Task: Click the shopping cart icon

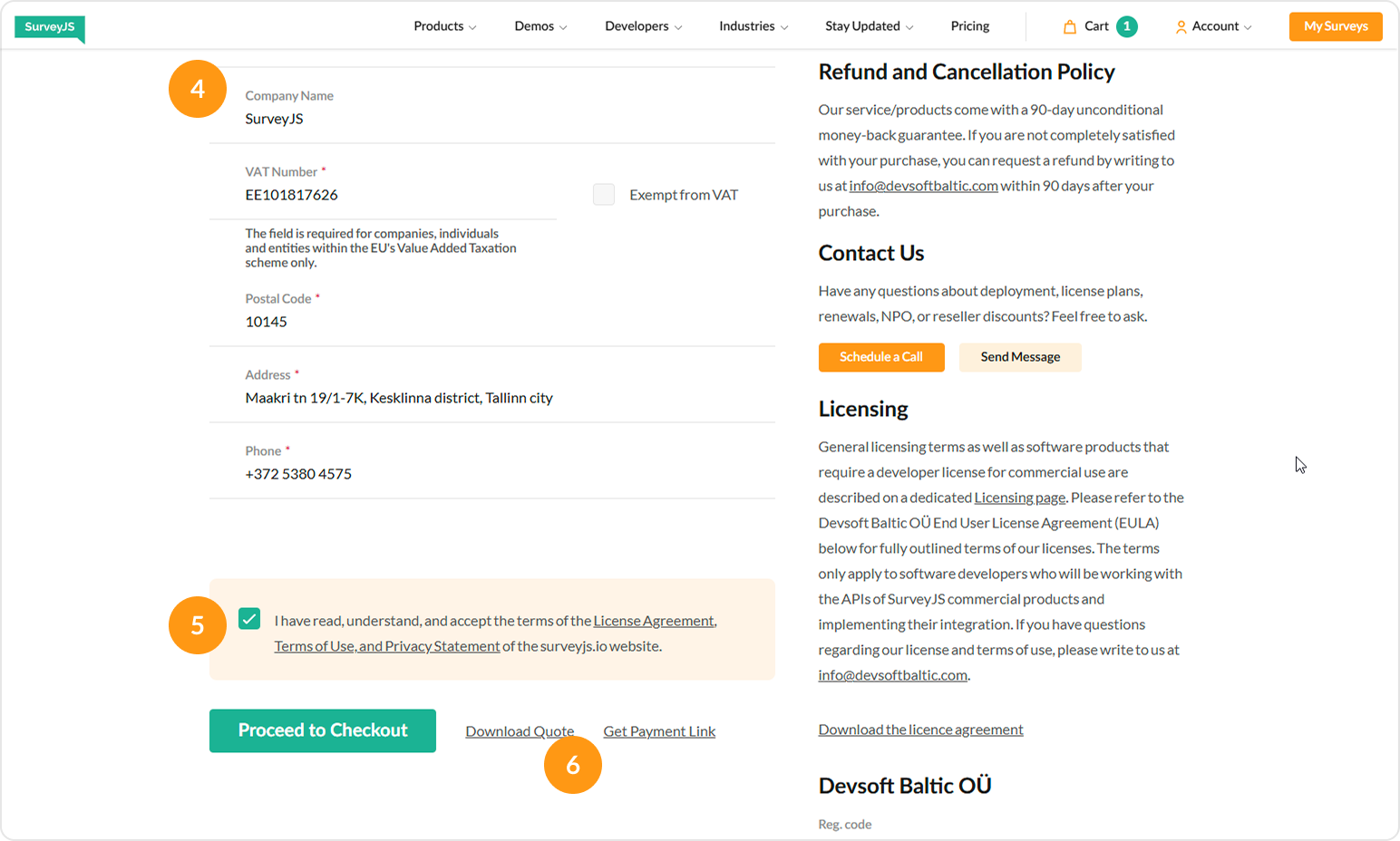Action: pos(1070,26)
